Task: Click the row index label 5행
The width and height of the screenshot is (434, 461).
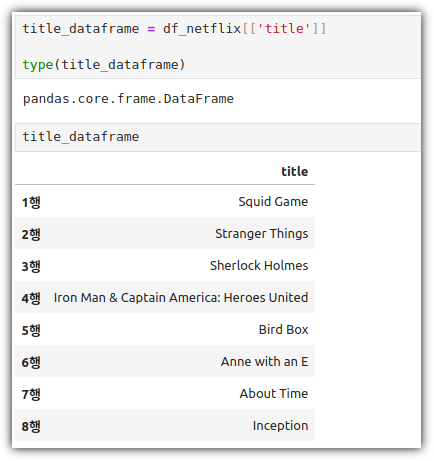Action: (x=31, y=330)
